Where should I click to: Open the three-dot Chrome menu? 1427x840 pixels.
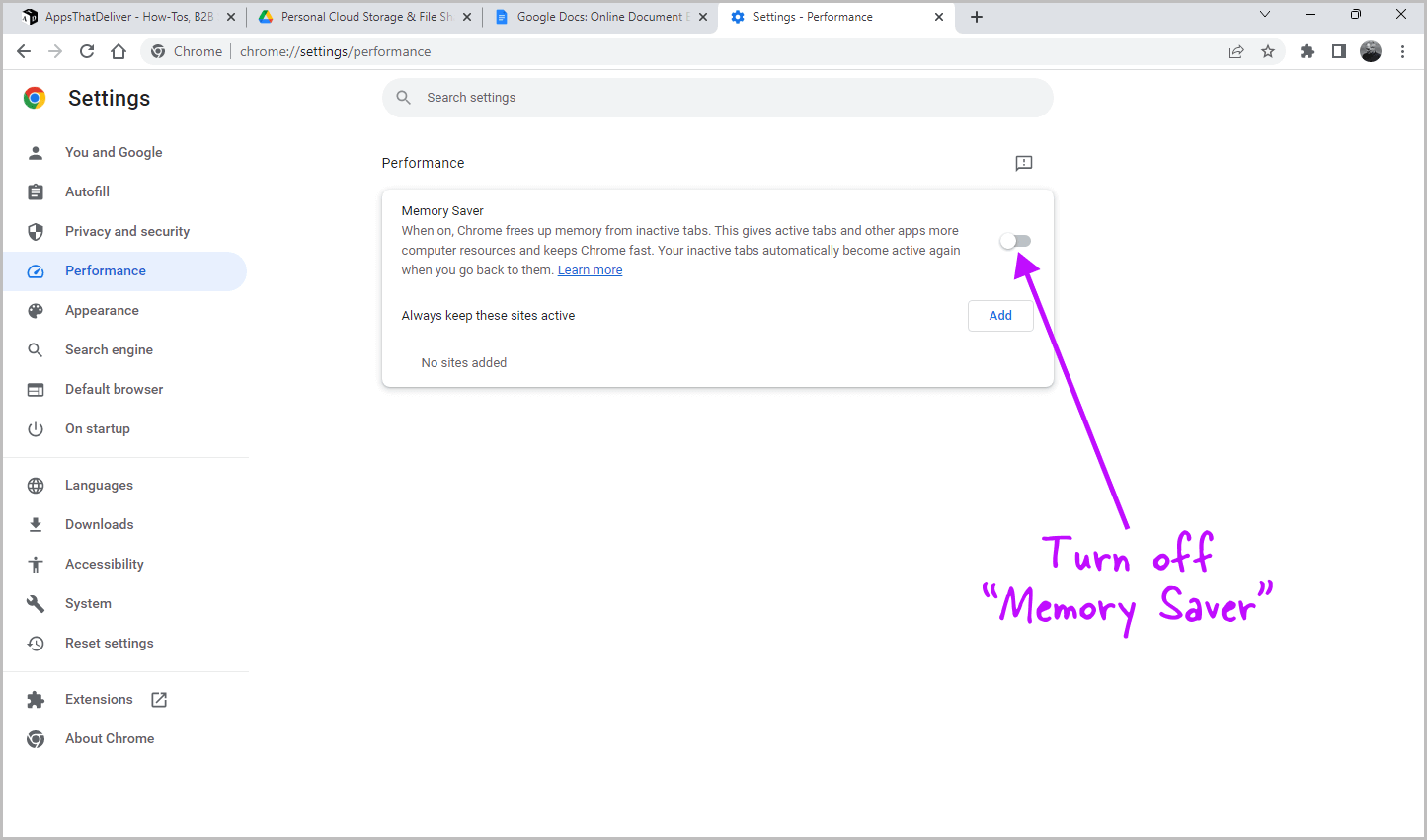coord(1403,50)
